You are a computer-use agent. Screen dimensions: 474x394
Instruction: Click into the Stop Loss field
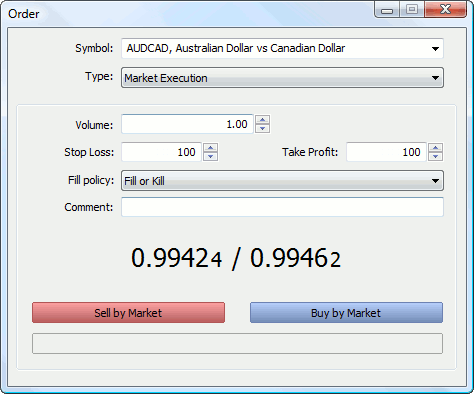pyautogui.click(x=161, y=152)
